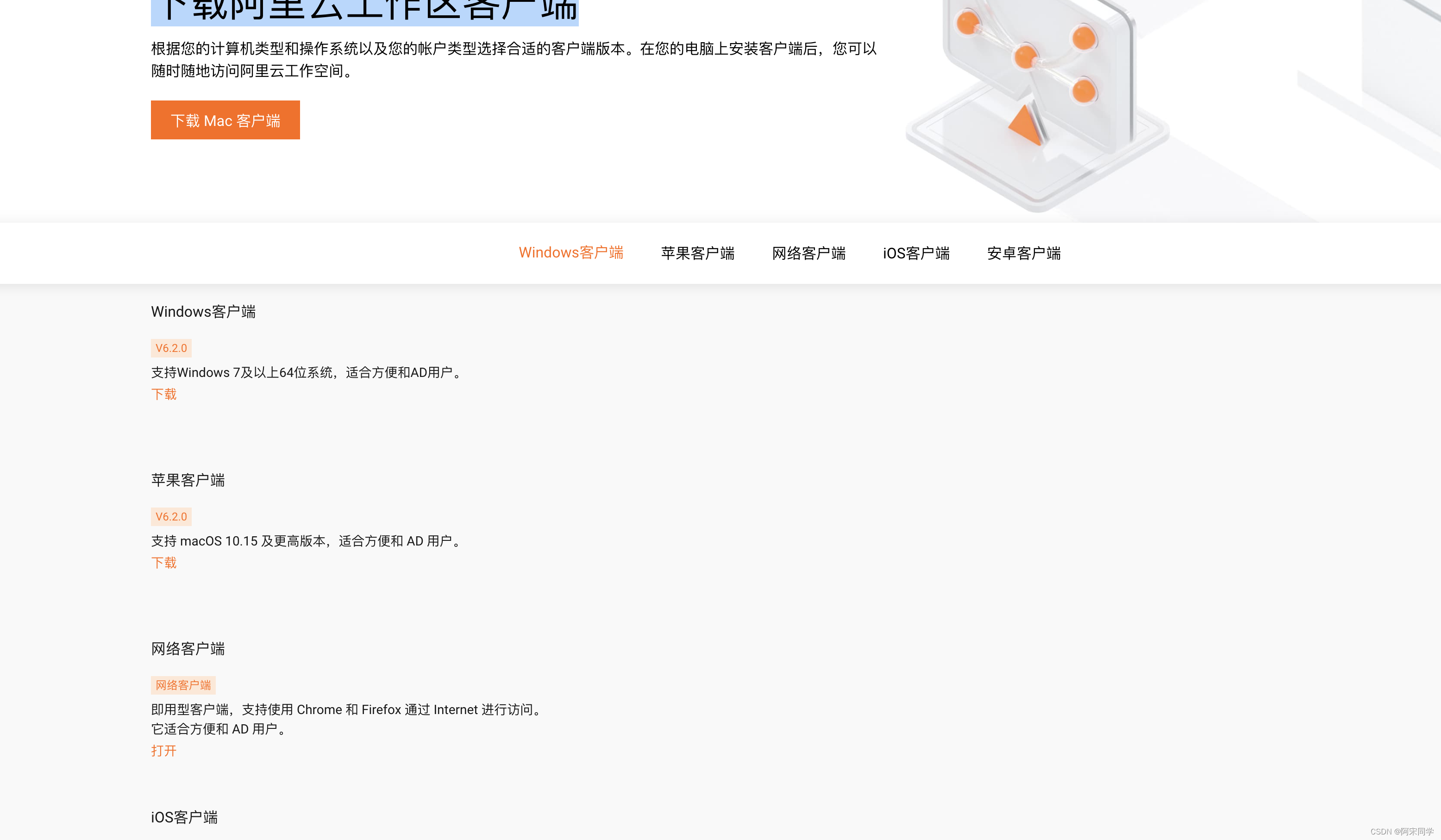Click the orange 网络客户端 badge
Image resolution: width=1441 pixels, height=840 pixels.
click(x=183, y=685)
